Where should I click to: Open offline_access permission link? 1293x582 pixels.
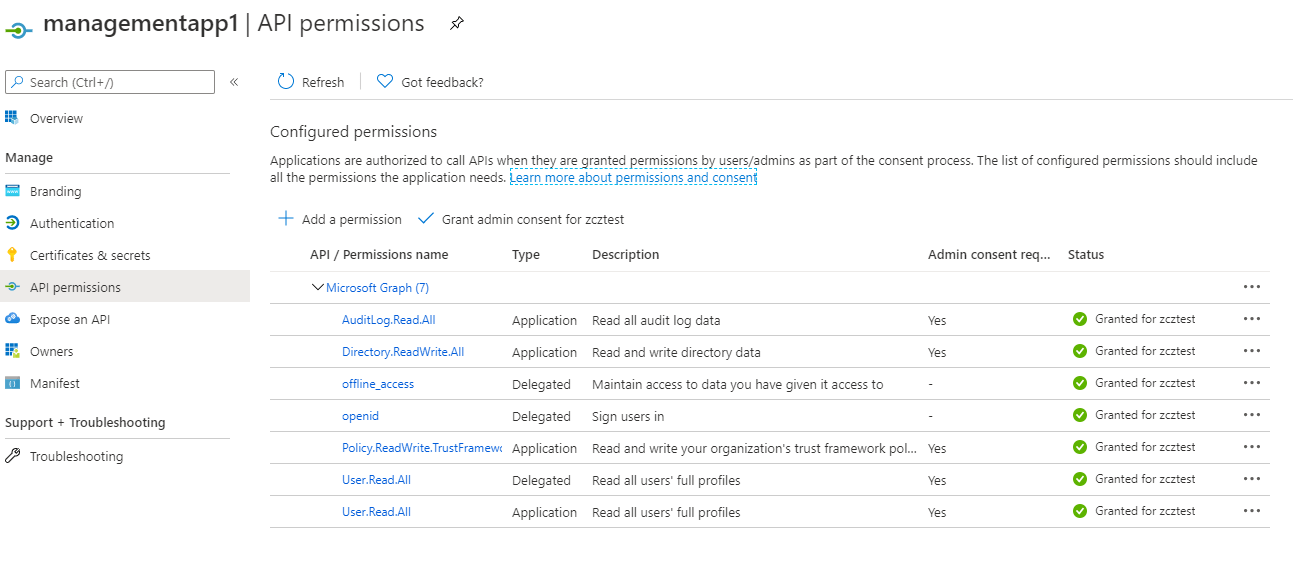pos(378,384)
